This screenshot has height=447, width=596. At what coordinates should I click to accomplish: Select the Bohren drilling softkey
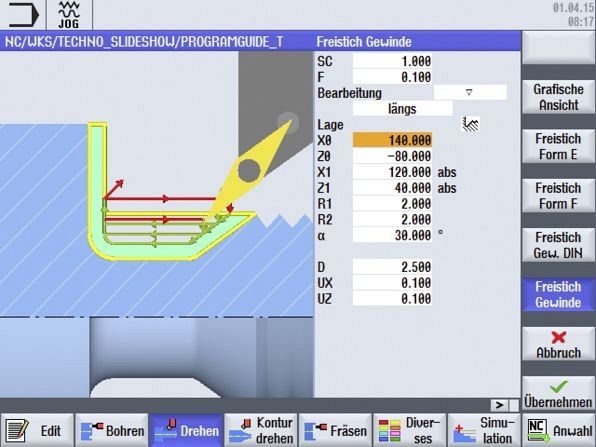112,430
